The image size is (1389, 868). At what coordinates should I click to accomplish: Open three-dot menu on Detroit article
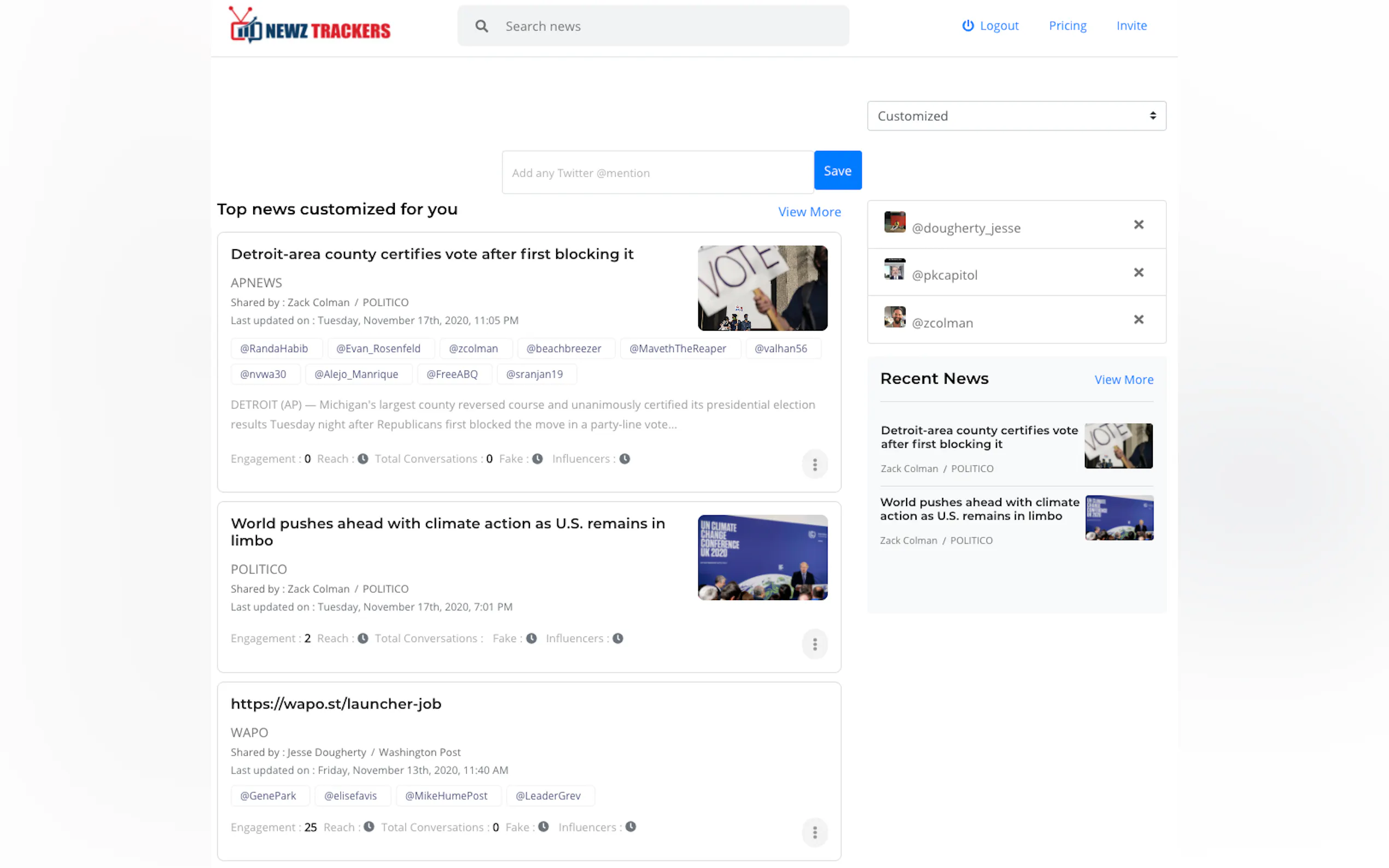814,465
